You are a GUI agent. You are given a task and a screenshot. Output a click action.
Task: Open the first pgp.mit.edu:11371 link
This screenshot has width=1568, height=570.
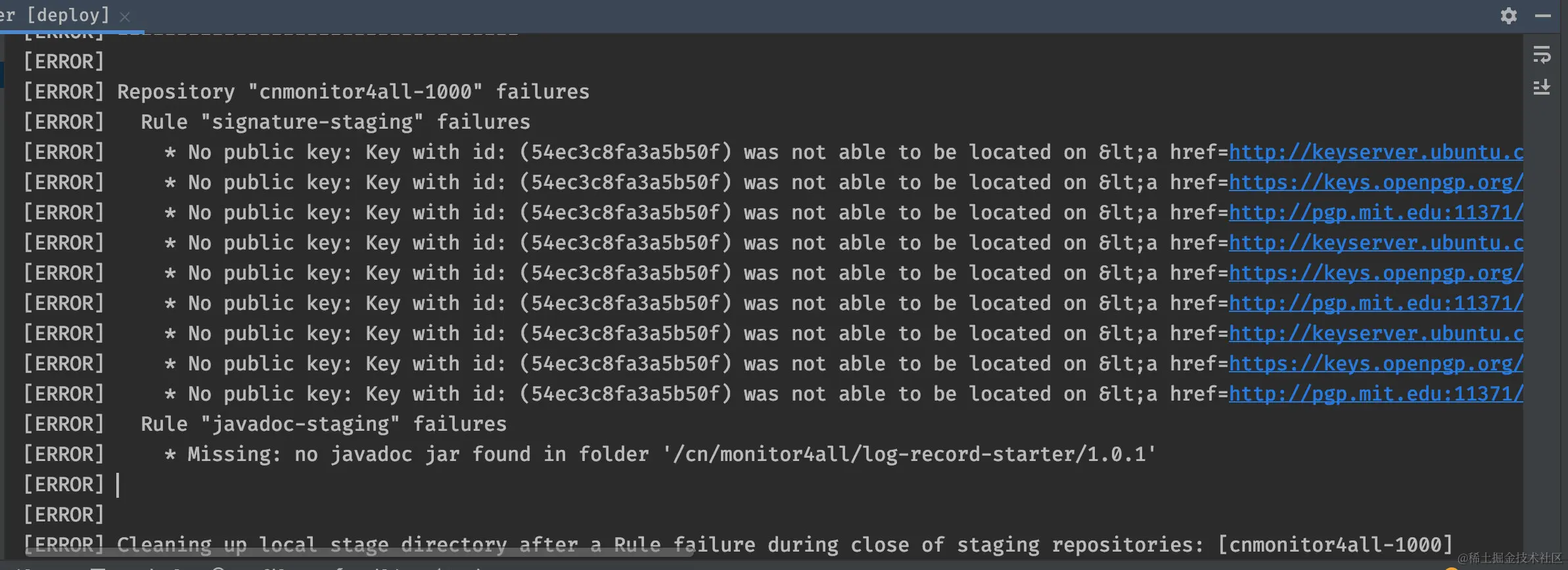click(x=1375, y=213)
